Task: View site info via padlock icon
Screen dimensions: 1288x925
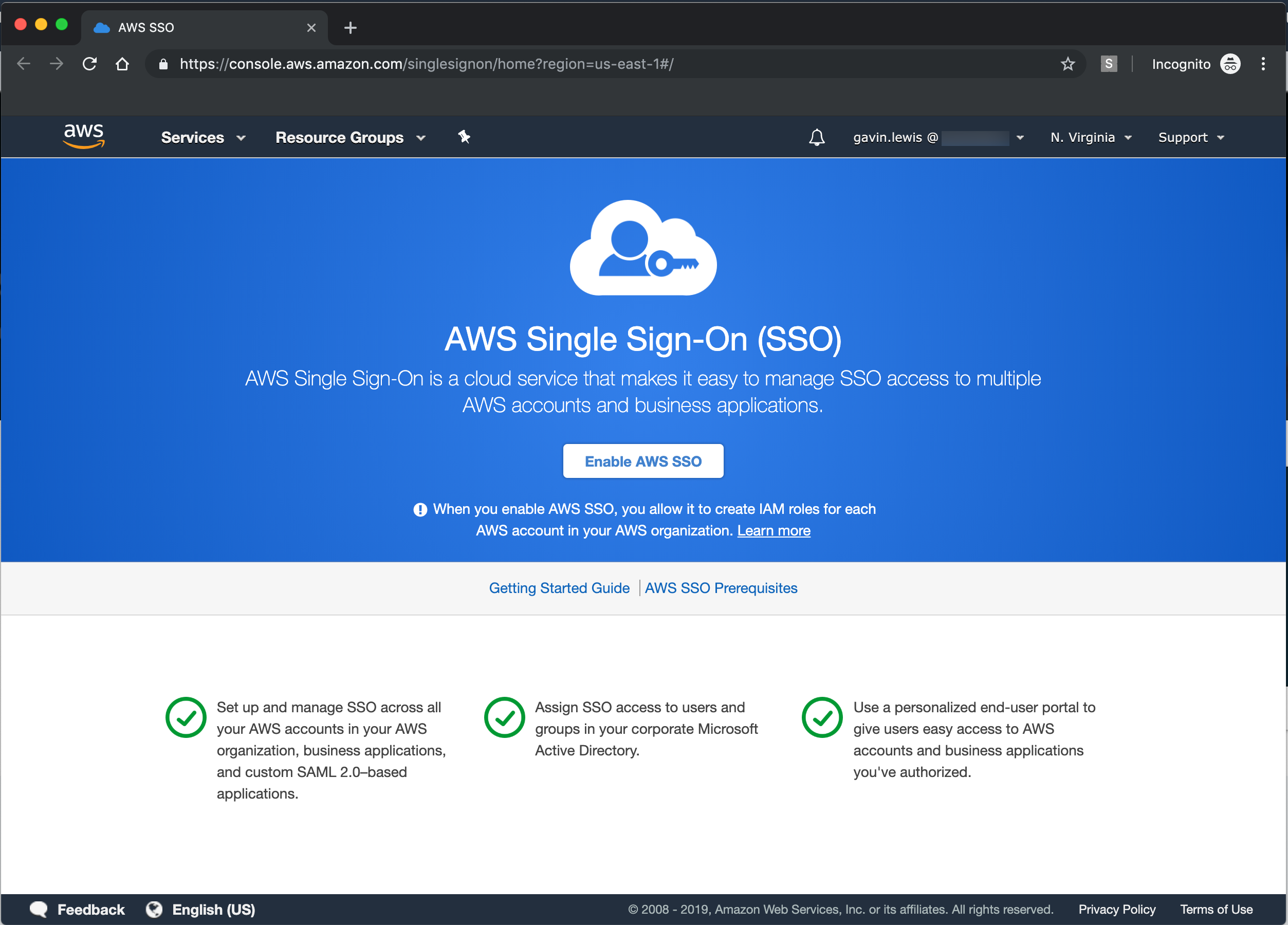Action: (163, 64)
